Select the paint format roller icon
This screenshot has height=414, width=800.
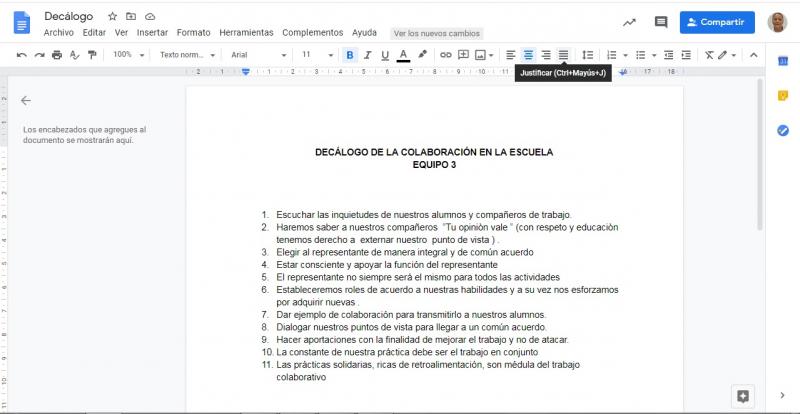point(92,55)
